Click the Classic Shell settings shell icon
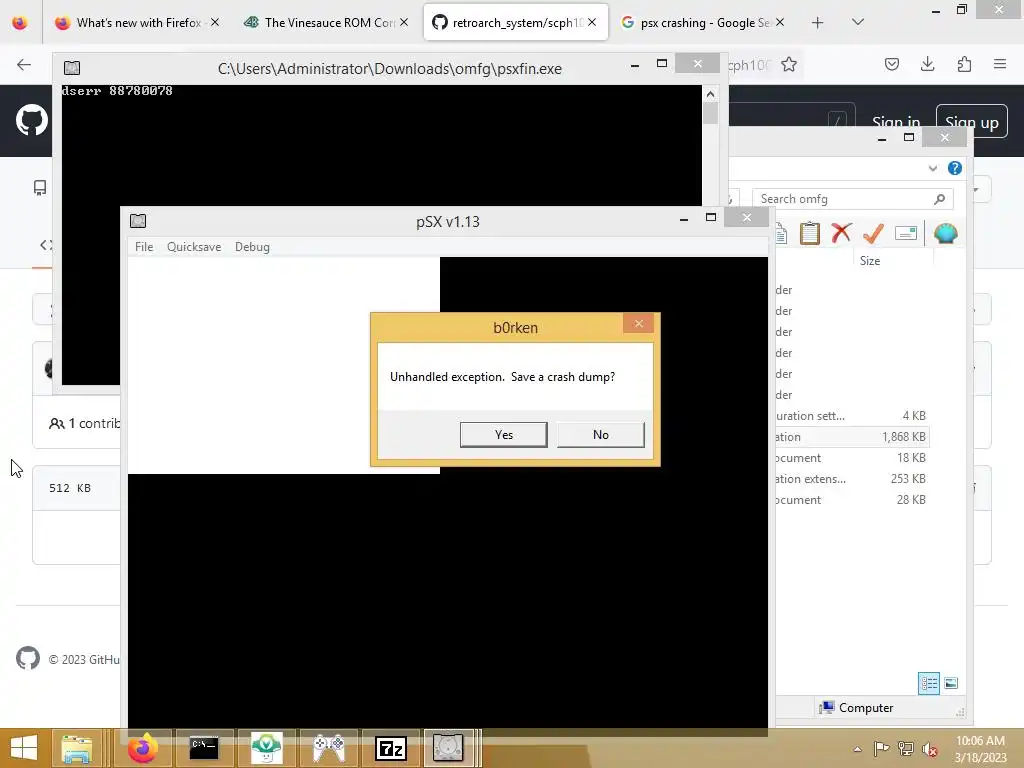The height and width of the screenshot is (768, 1024). point(946,233)
